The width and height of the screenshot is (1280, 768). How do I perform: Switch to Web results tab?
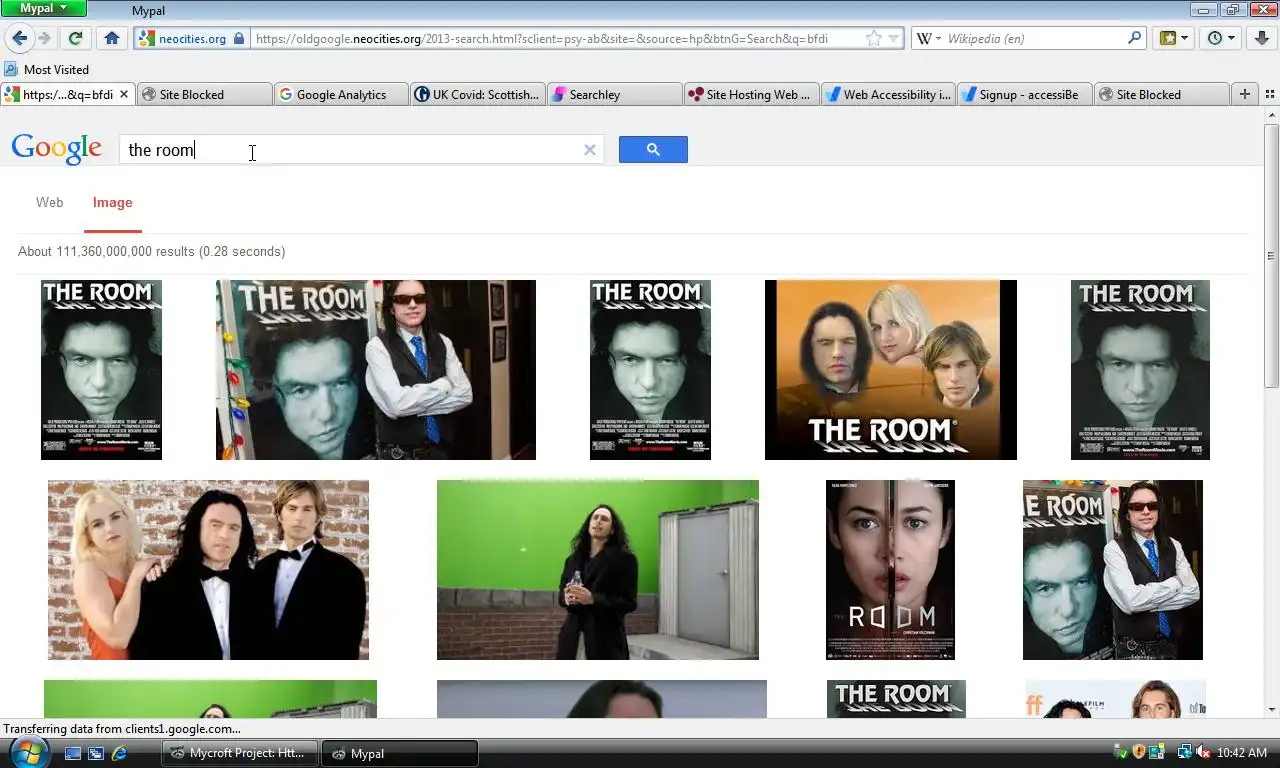49,202
